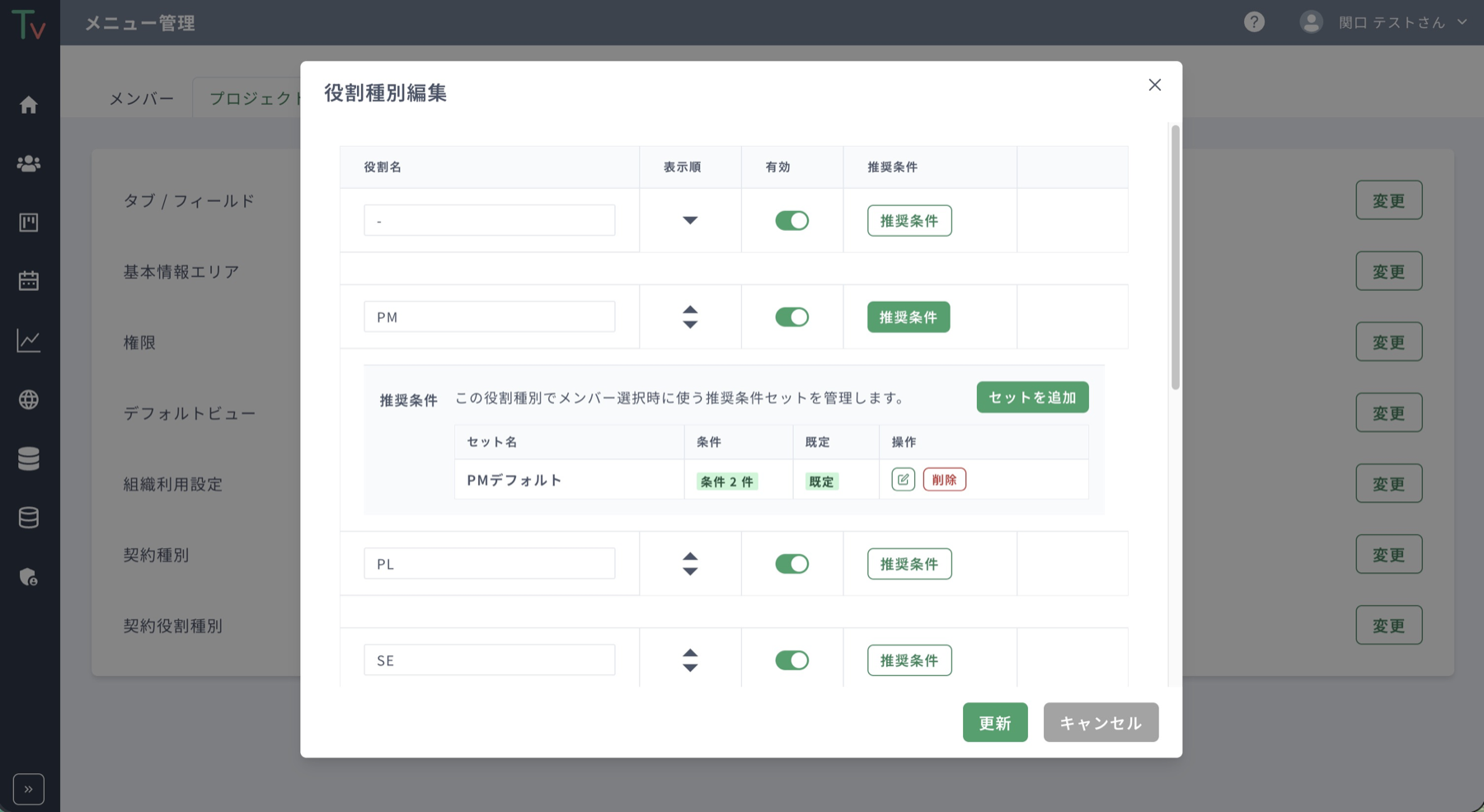Expand 推奨条件 for the '-' role
Viewport: 1484px width, 812px height.
click(x=909, y=221)
